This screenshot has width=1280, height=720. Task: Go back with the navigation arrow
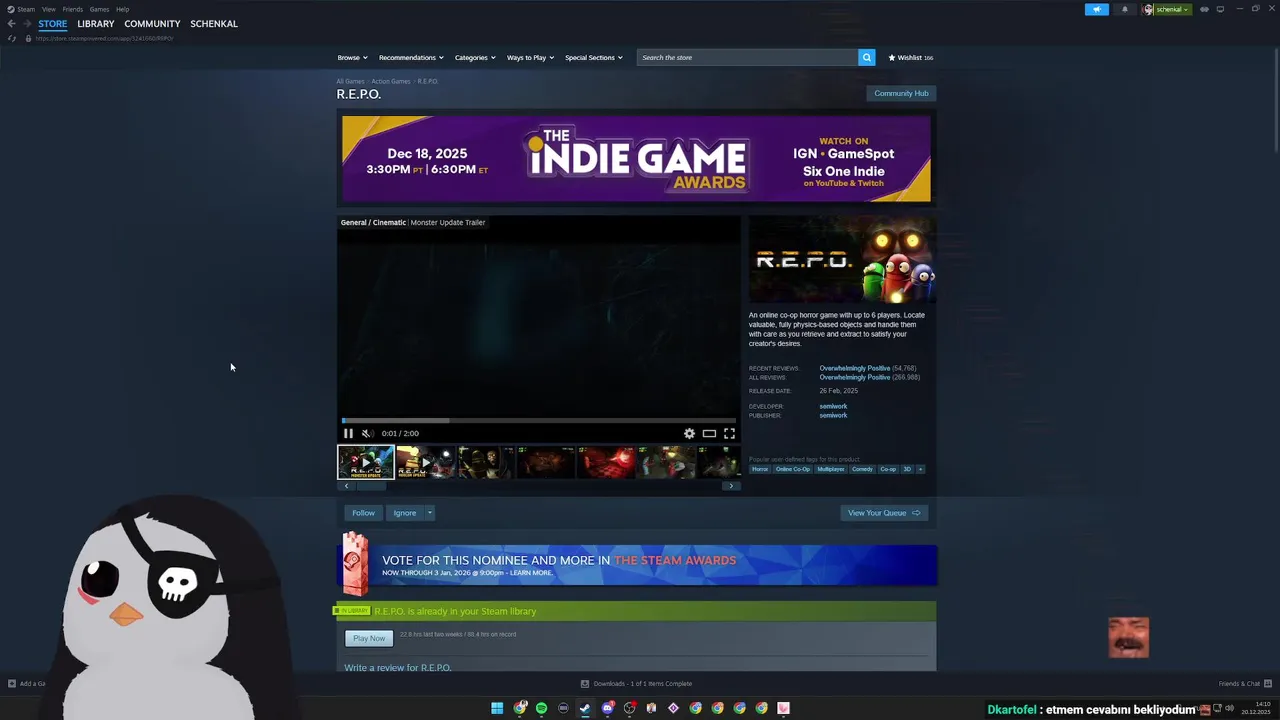point(11,23)
